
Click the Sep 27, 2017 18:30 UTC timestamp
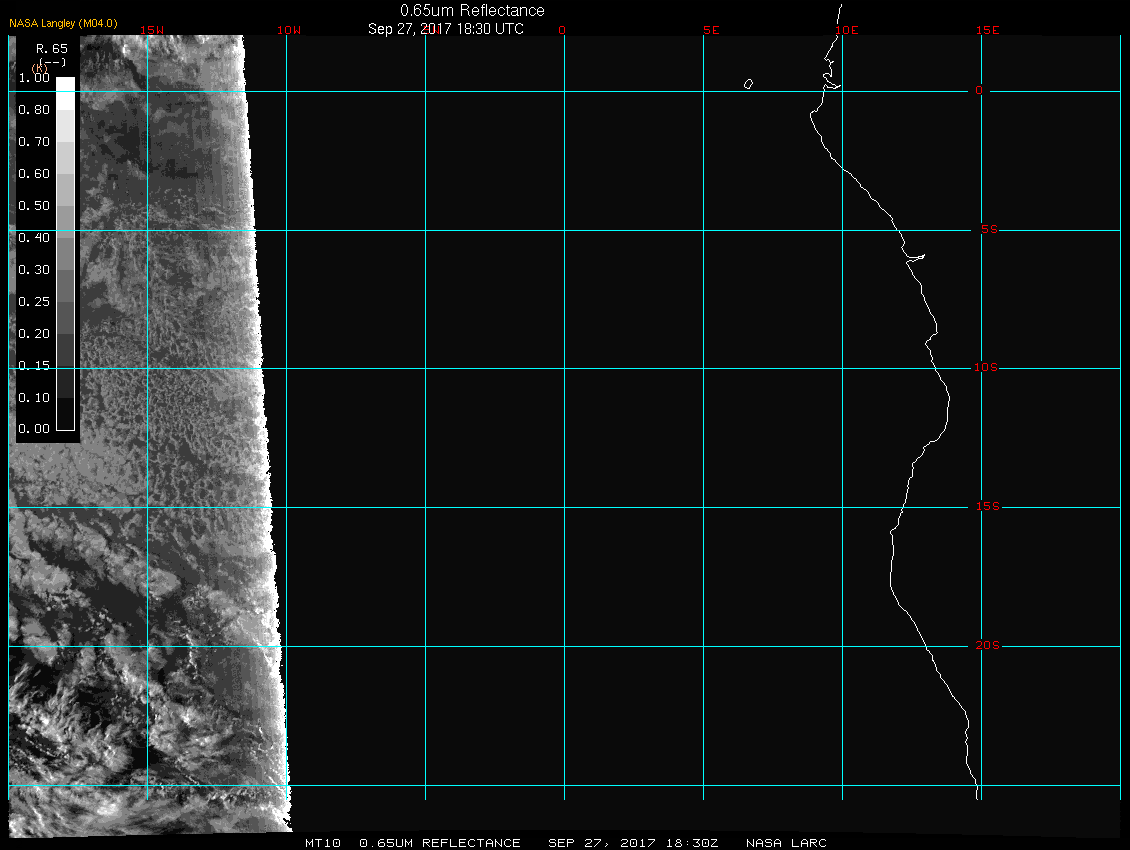(446, 29)
